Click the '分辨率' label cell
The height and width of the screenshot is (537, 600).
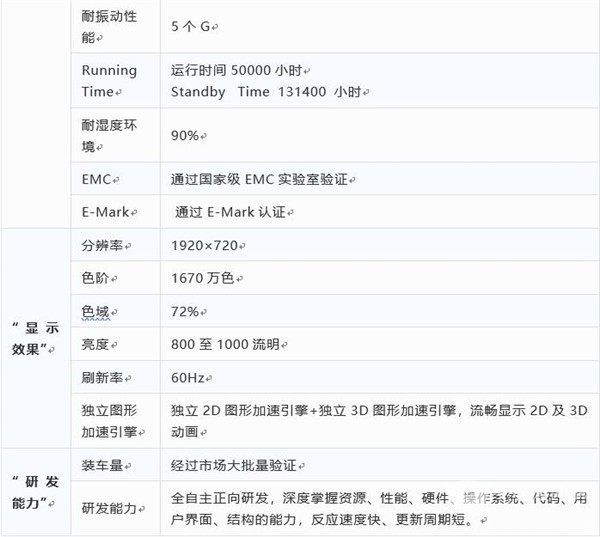tap(104, 245)
